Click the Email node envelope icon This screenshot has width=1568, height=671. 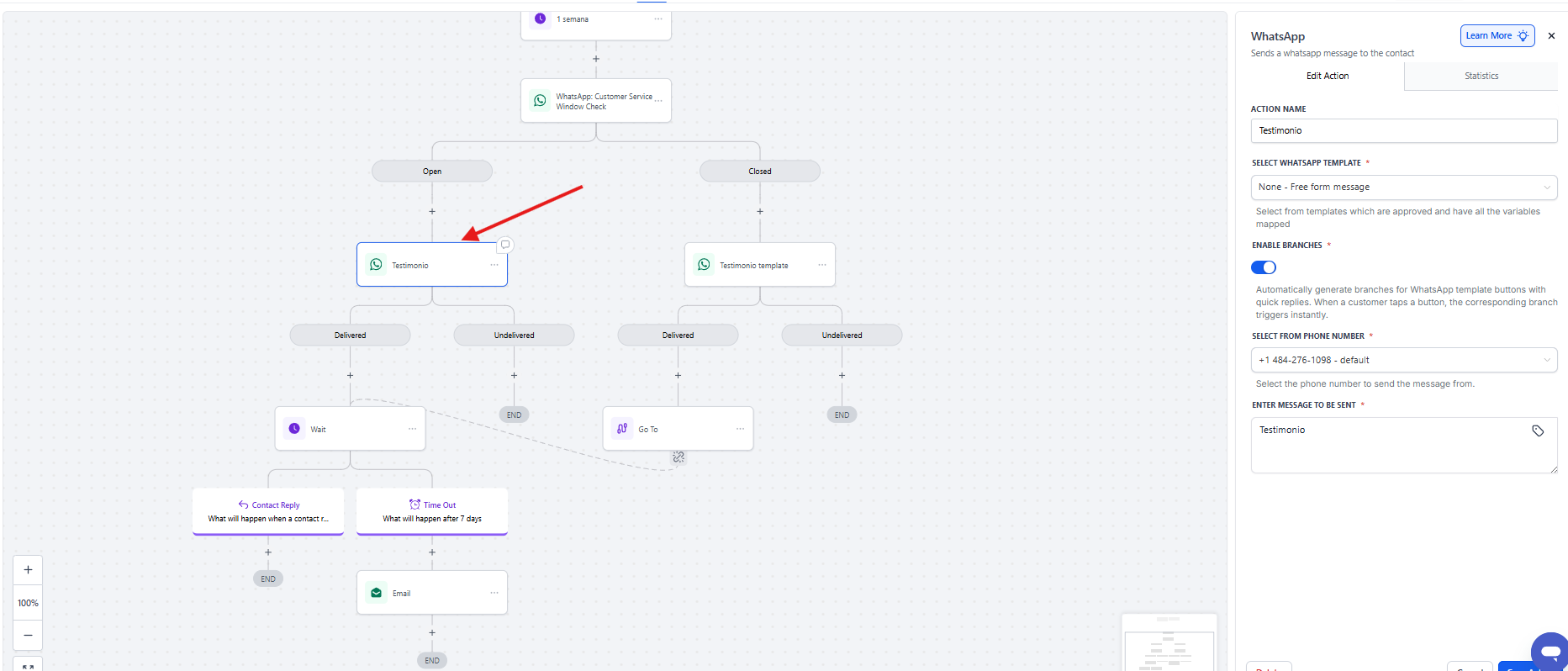pyautogui.click(x=376, y=593)
